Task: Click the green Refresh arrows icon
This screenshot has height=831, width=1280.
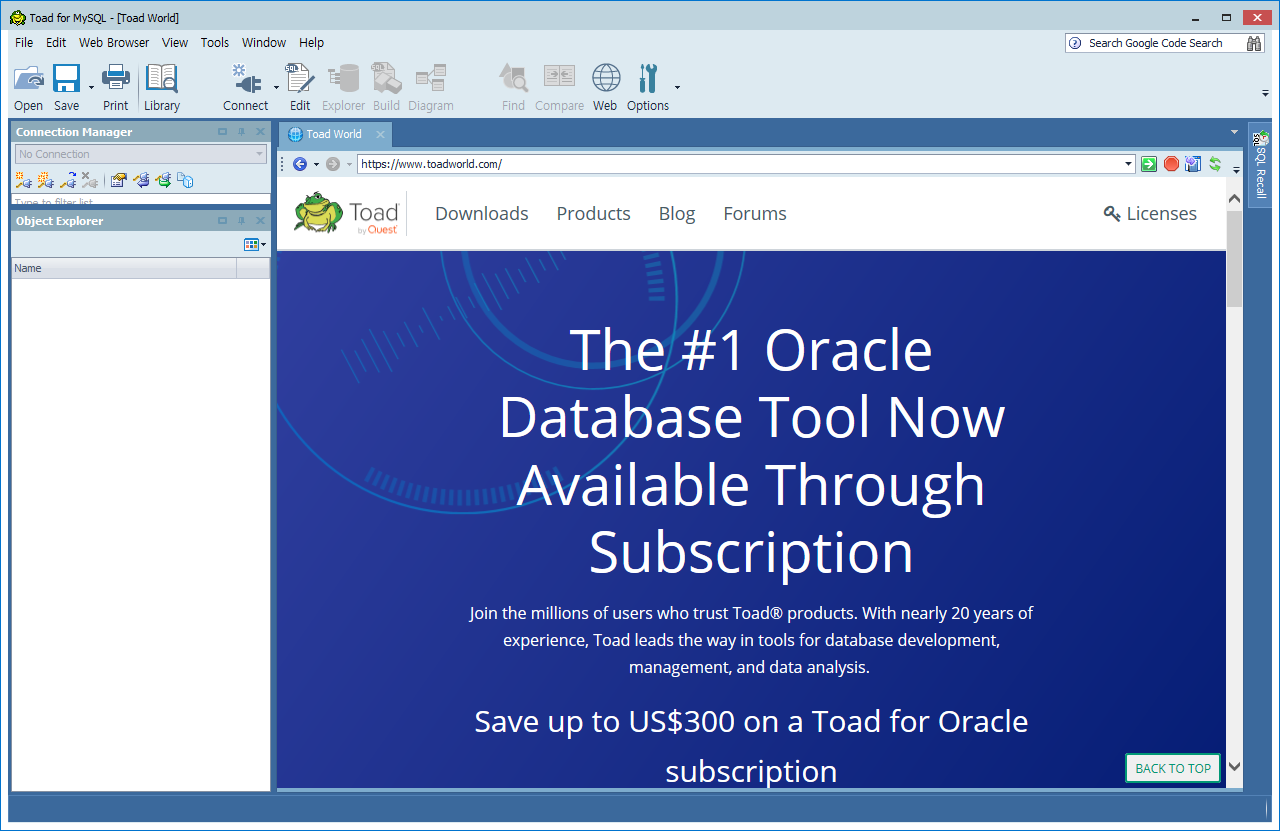Action: click(1215, 164)
